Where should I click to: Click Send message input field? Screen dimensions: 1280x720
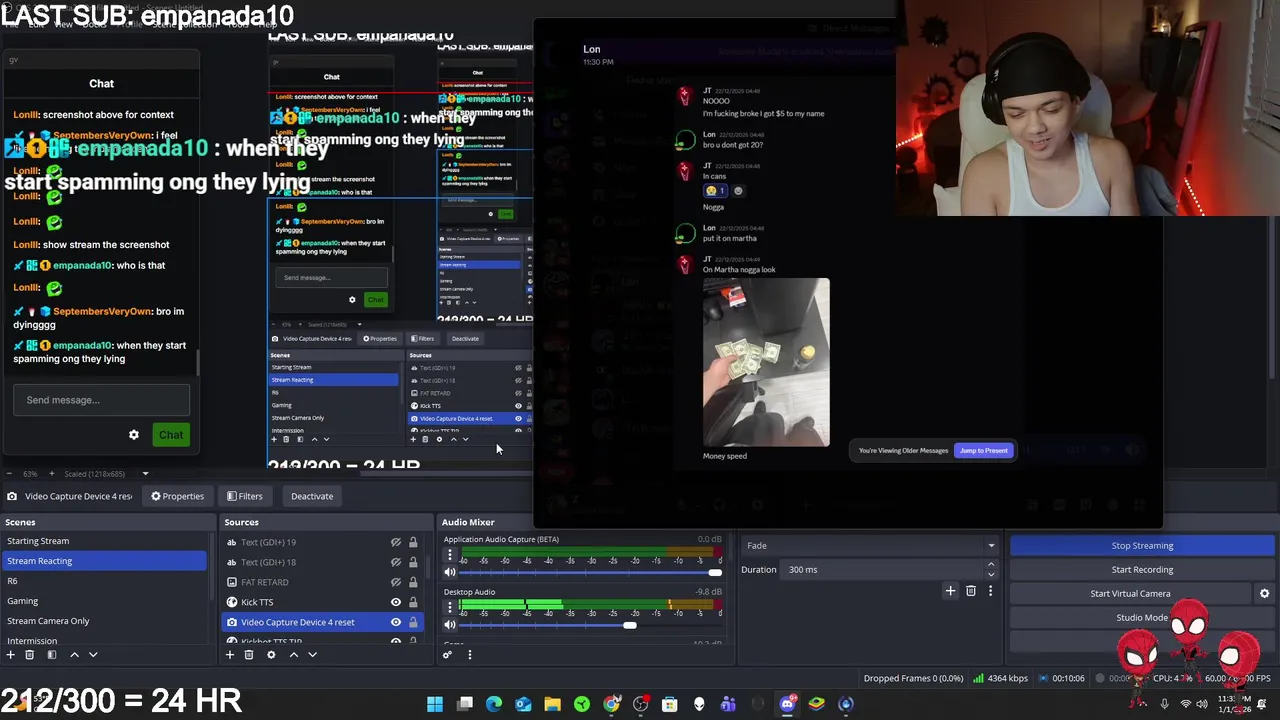coord(101,400)
